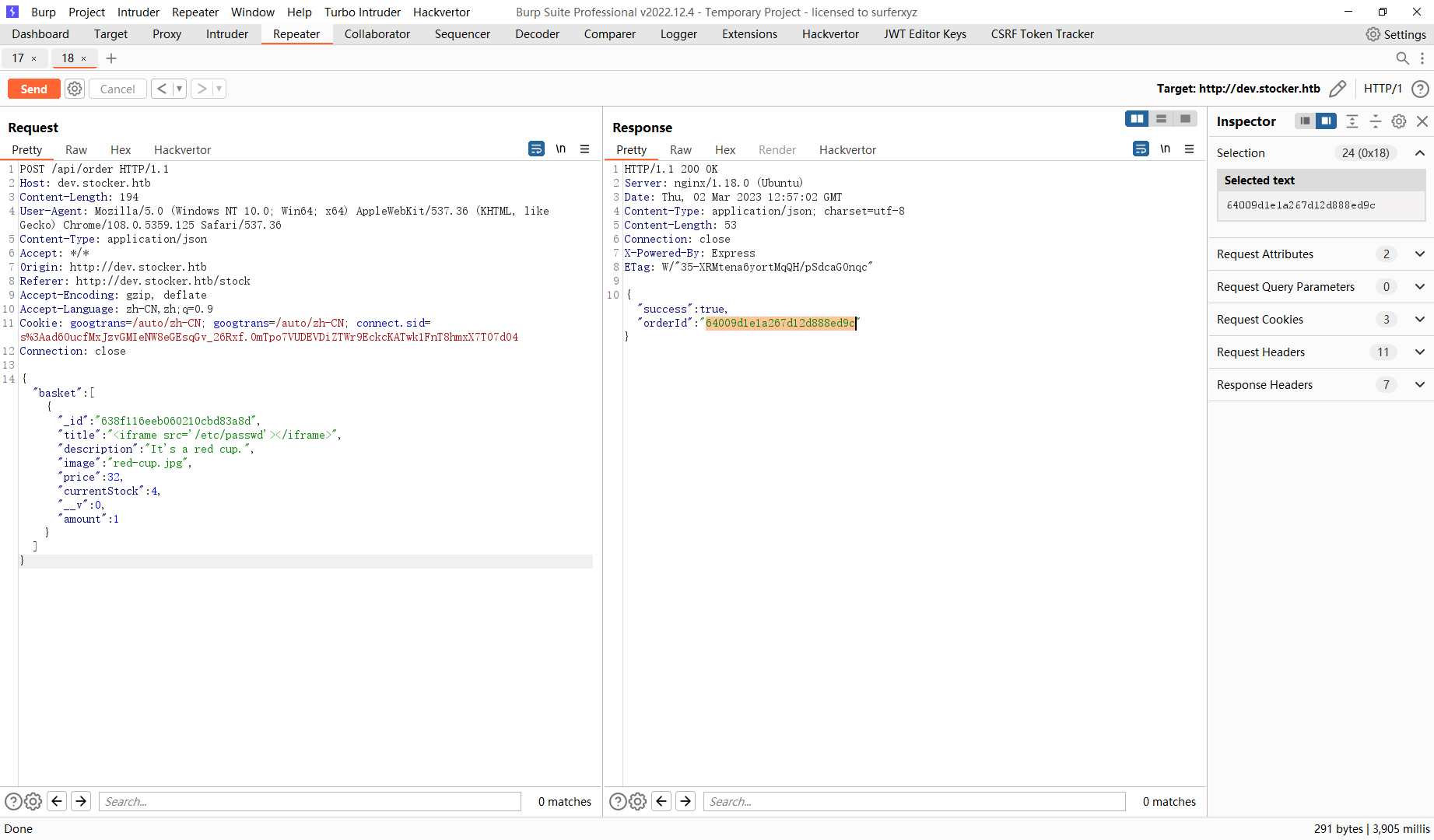1434x840 pixels.
Task: Toggle non-printable characters in Response editor
Action: tap(1166, 149)
